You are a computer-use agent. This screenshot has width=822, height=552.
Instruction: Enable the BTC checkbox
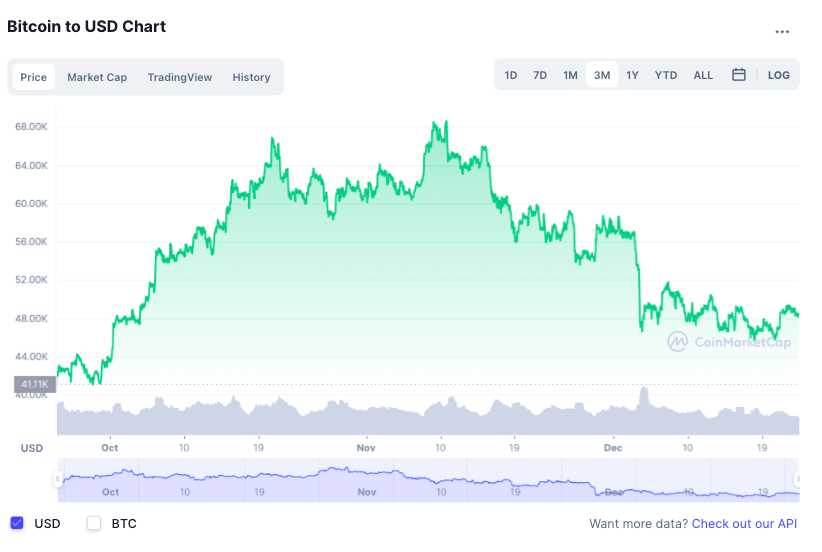pyautogui.click(x=94, y=523)
